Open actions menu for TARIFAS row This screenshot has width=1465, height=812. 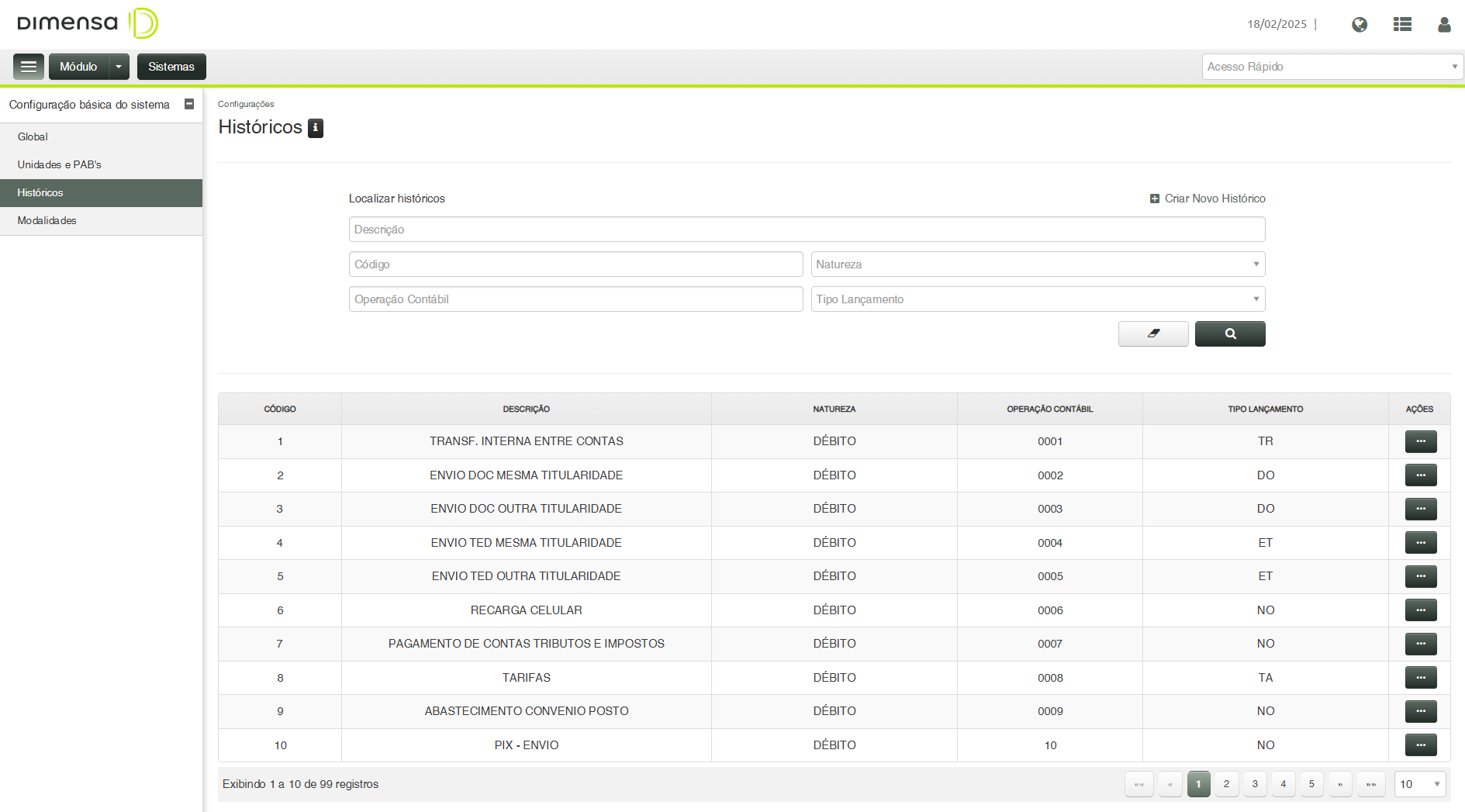1420,678
